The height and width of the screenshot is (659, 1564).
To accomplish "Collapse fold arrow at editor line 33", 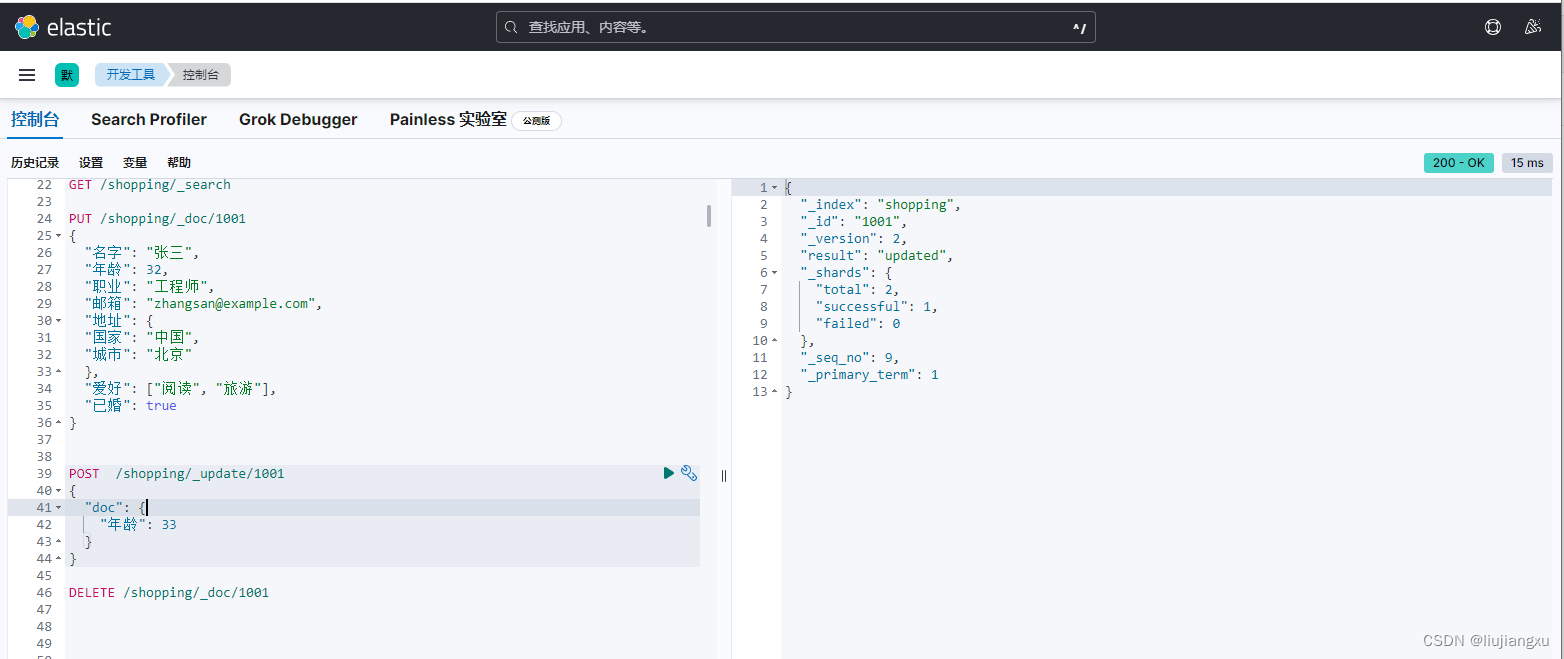I will click(58, 372).
